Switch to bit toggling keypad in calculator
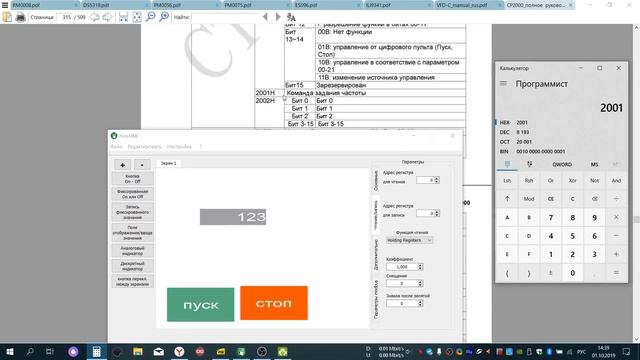This screenshot has height=360, width=640. pyautogui.click(x=529, y=164)
